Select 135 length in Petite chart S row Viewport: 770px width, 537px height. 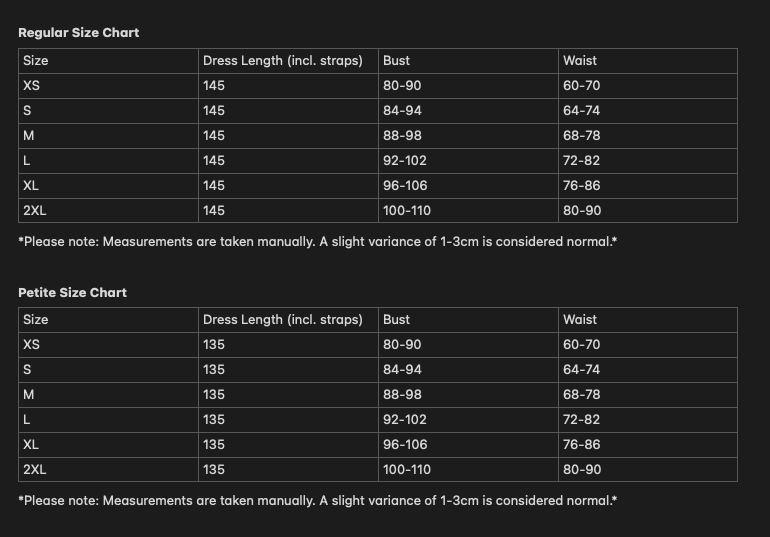214,370
